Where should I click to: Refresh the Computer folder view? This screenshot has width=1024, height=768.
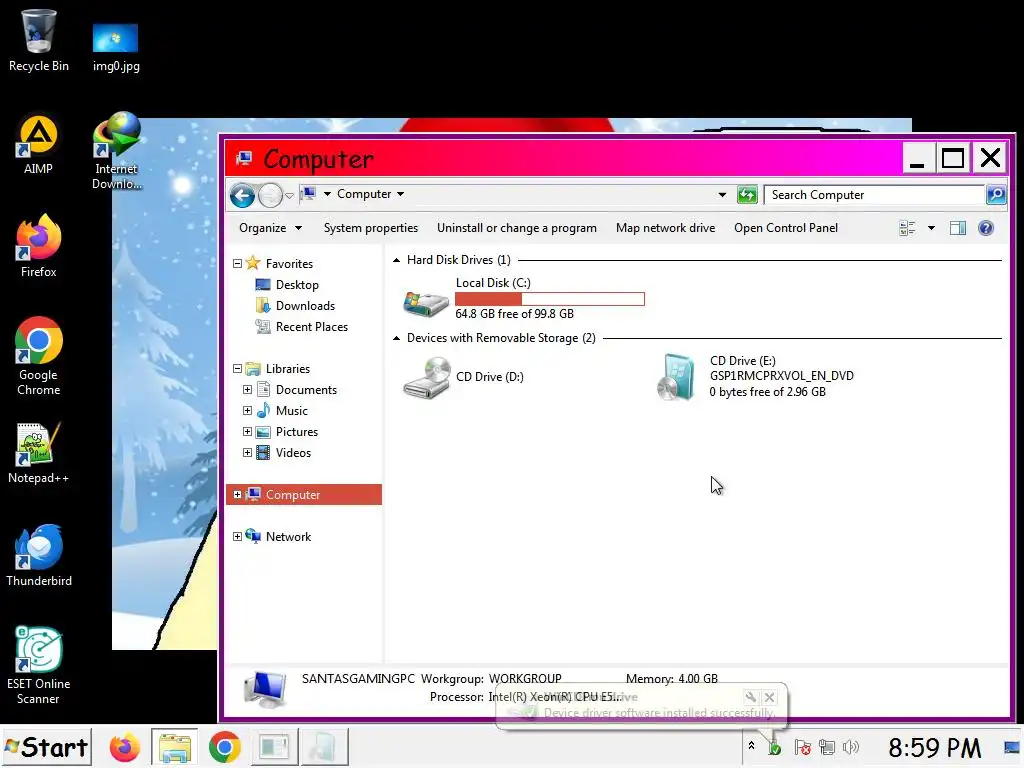point(746,195)
